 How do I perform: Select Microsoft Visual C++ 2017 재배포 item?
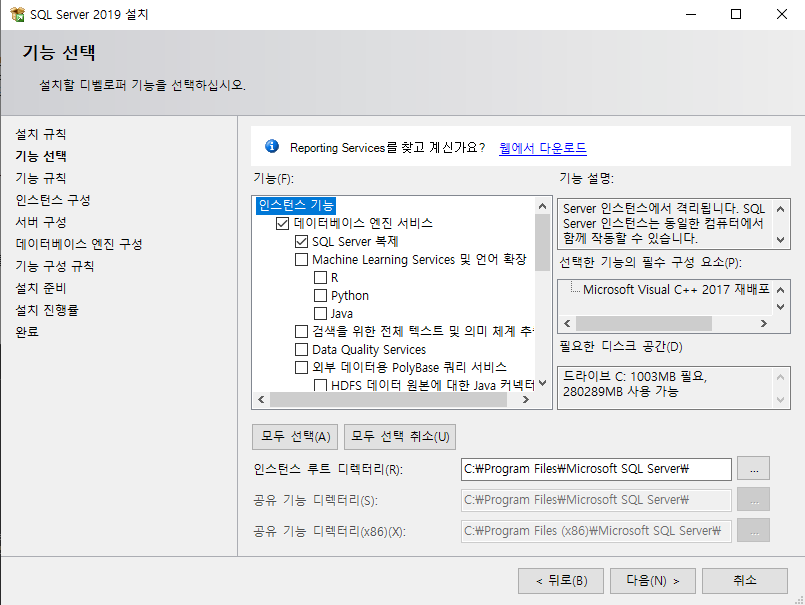tap(676, 290)
